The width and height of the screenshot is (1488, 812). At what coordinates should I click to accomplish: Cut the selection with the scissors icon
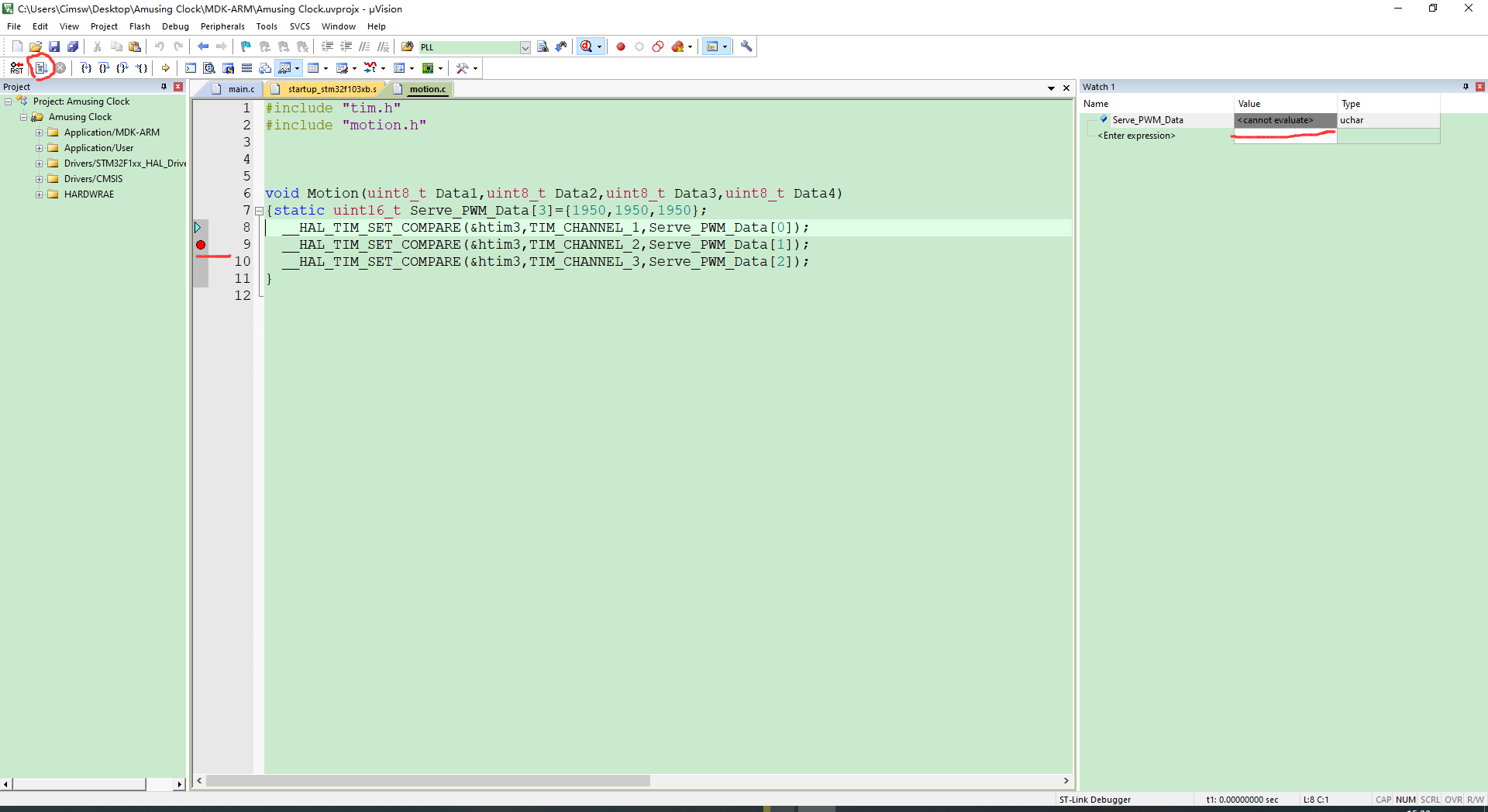pos(98,46)
